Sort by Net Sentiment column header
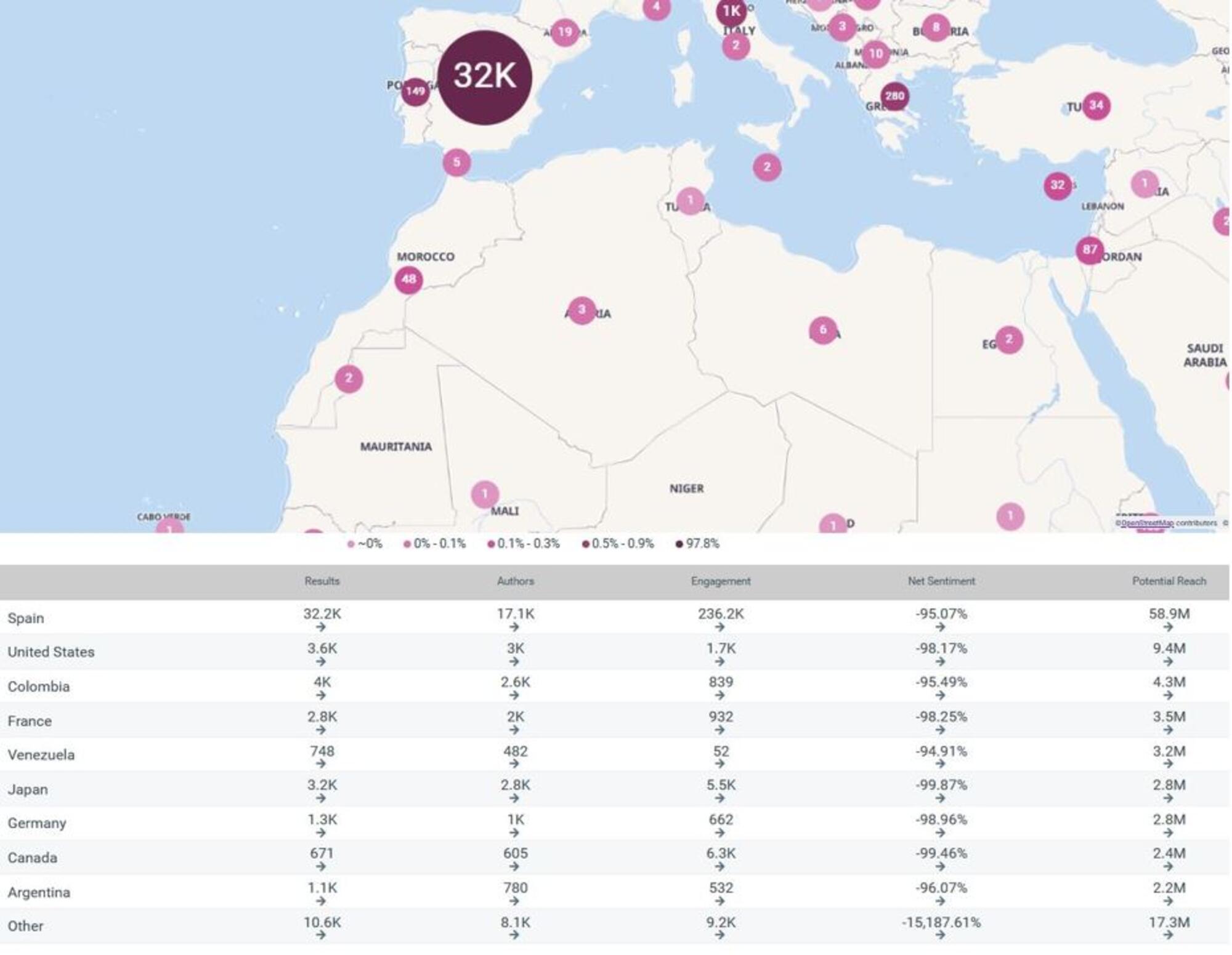Screen dimensions: 1232x955 tap(941, 581)
